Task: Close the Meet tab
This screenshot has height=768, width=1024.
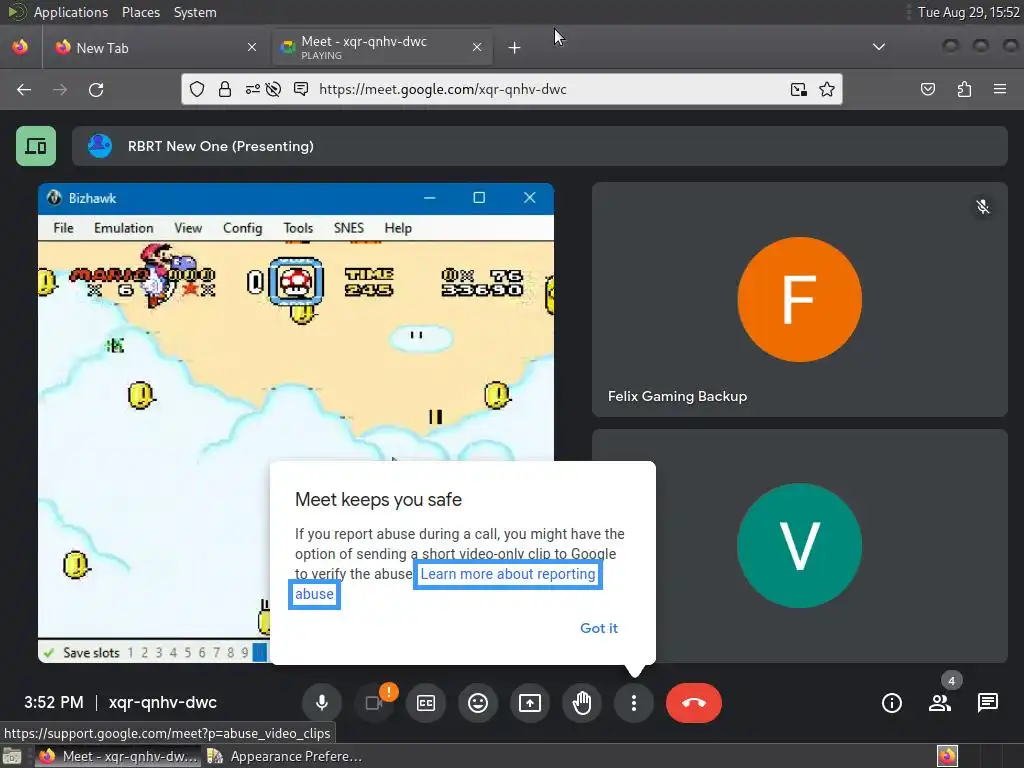Action: [x=477, y=47]
